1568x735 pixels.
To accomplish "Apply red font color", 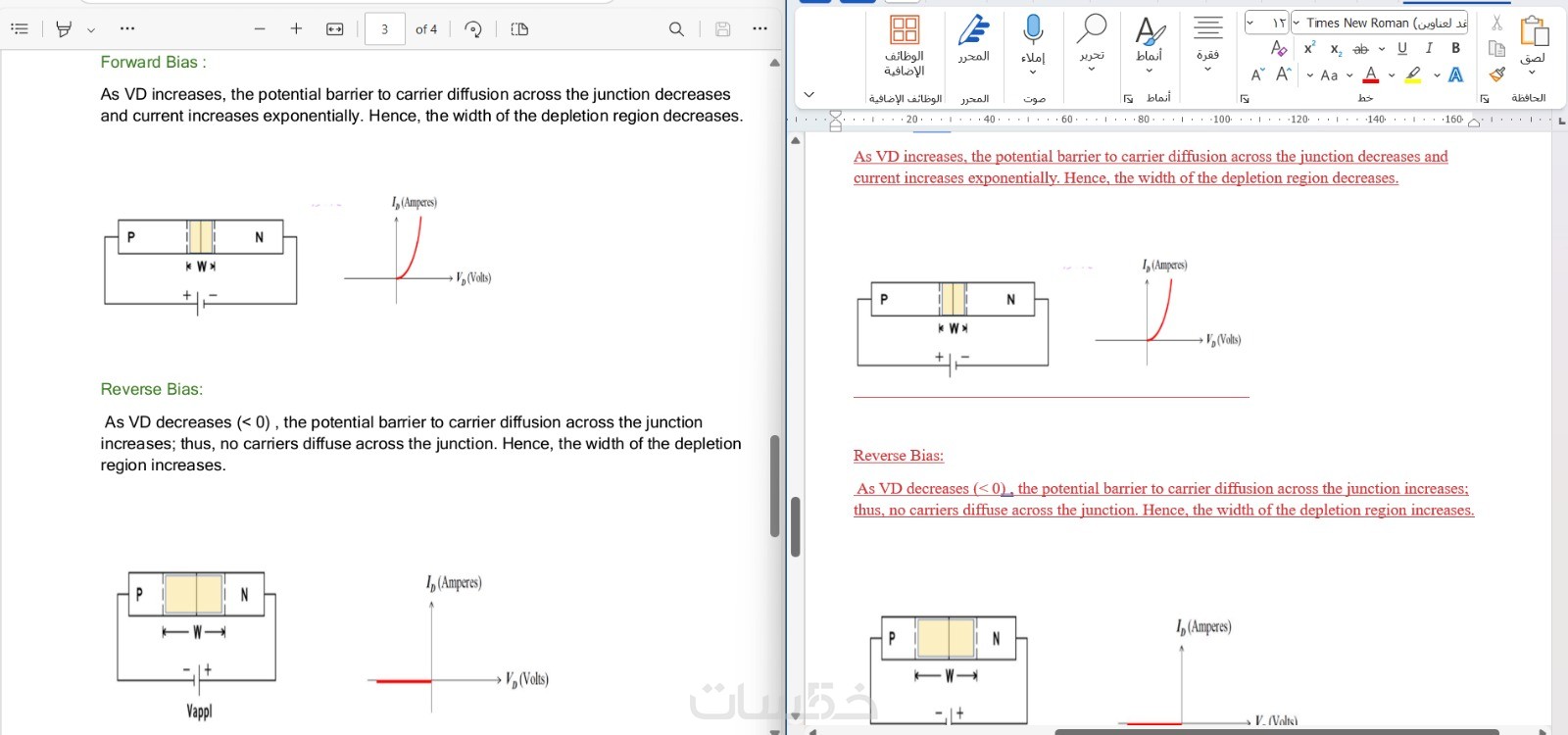I will pos(1371,74).
